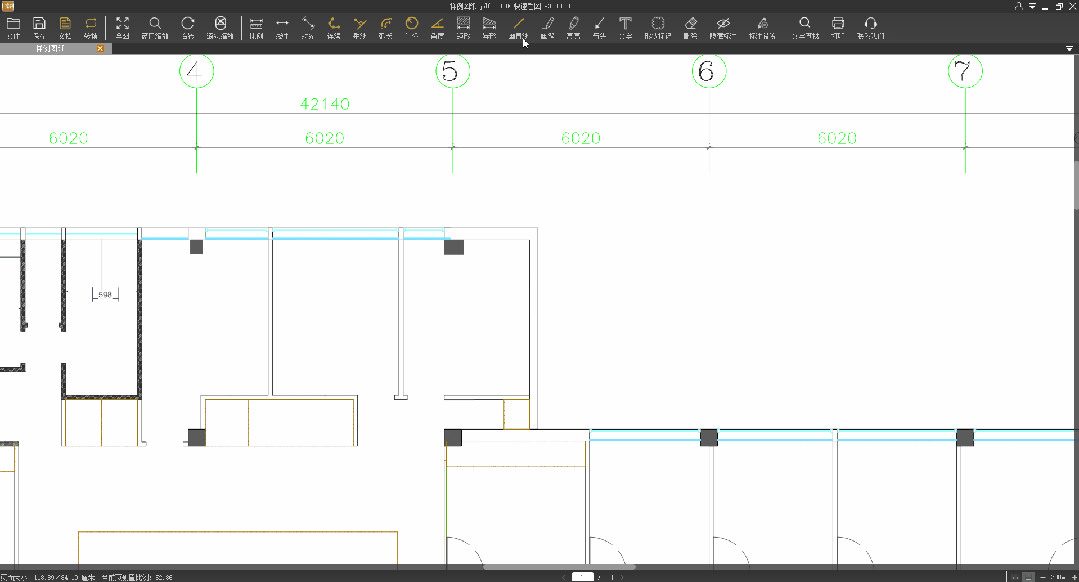Open the stamp-shaped settings tool

(762, 28)
